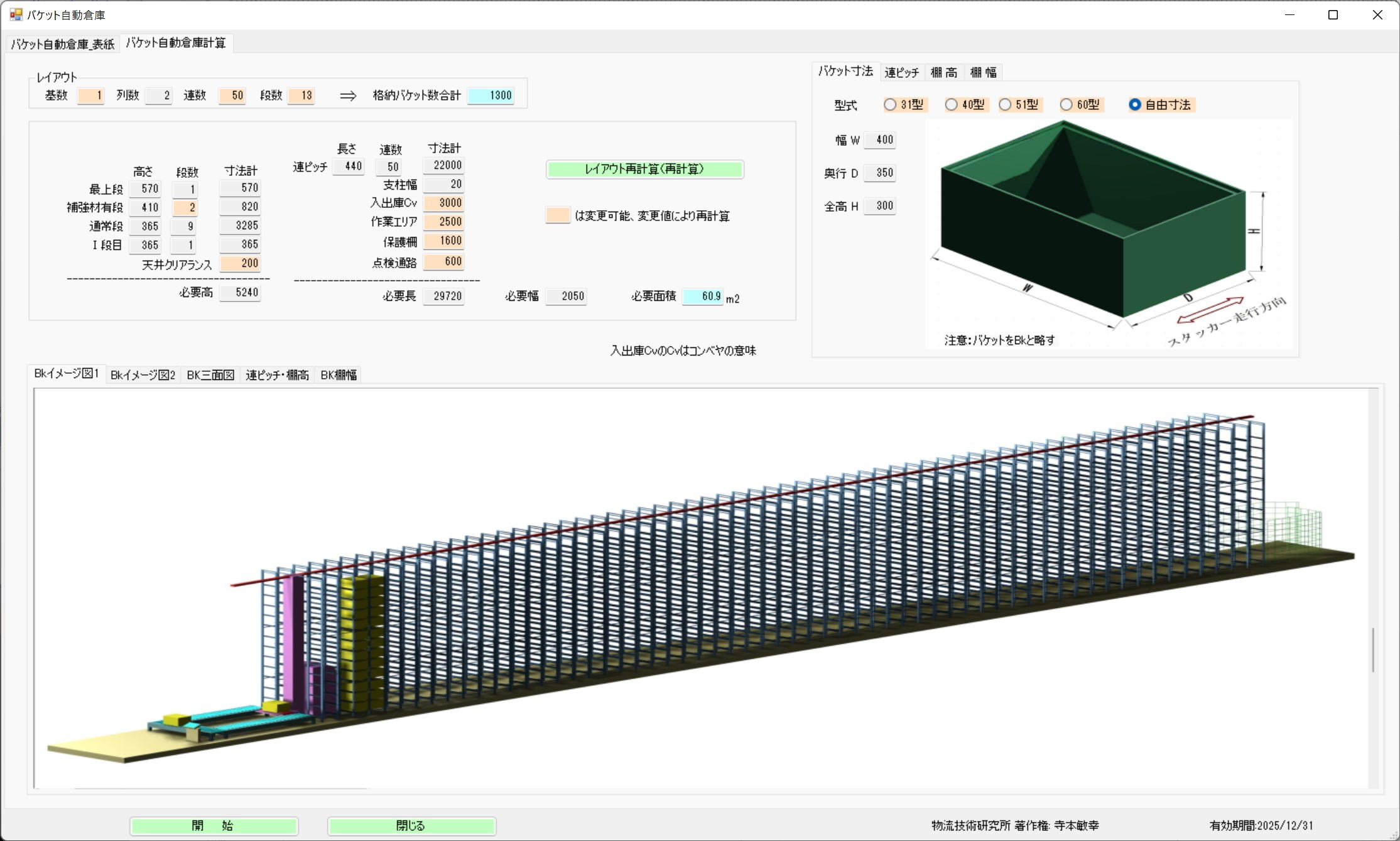Click the 開始 start button

[x=214, y=825]
